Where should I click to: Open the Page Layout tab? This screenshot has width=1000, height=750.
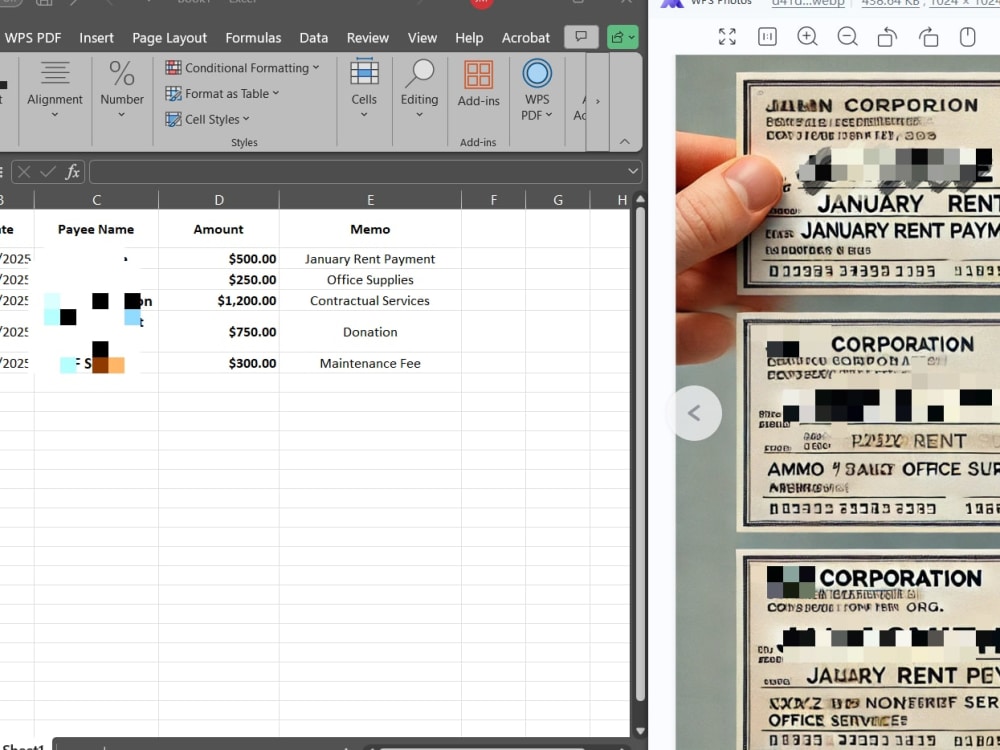[x=170, y=38]
